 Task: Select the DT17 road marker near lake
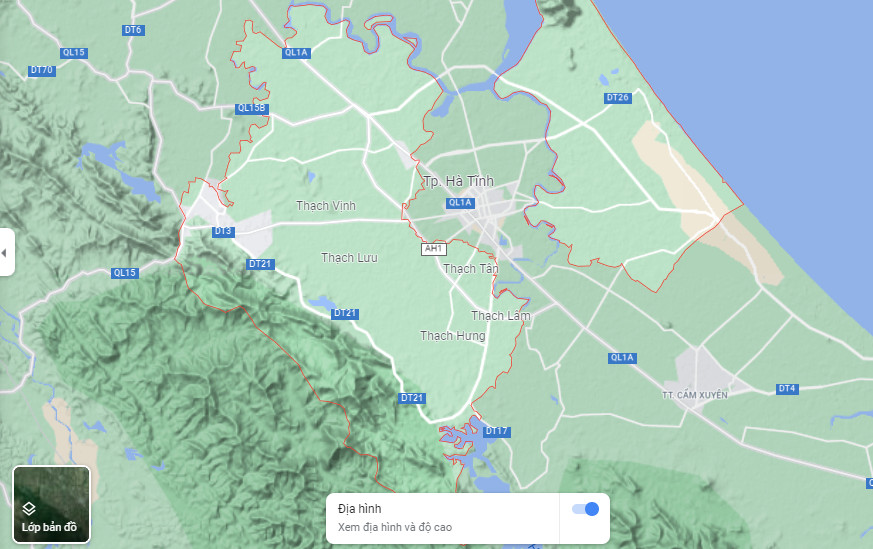496,432
